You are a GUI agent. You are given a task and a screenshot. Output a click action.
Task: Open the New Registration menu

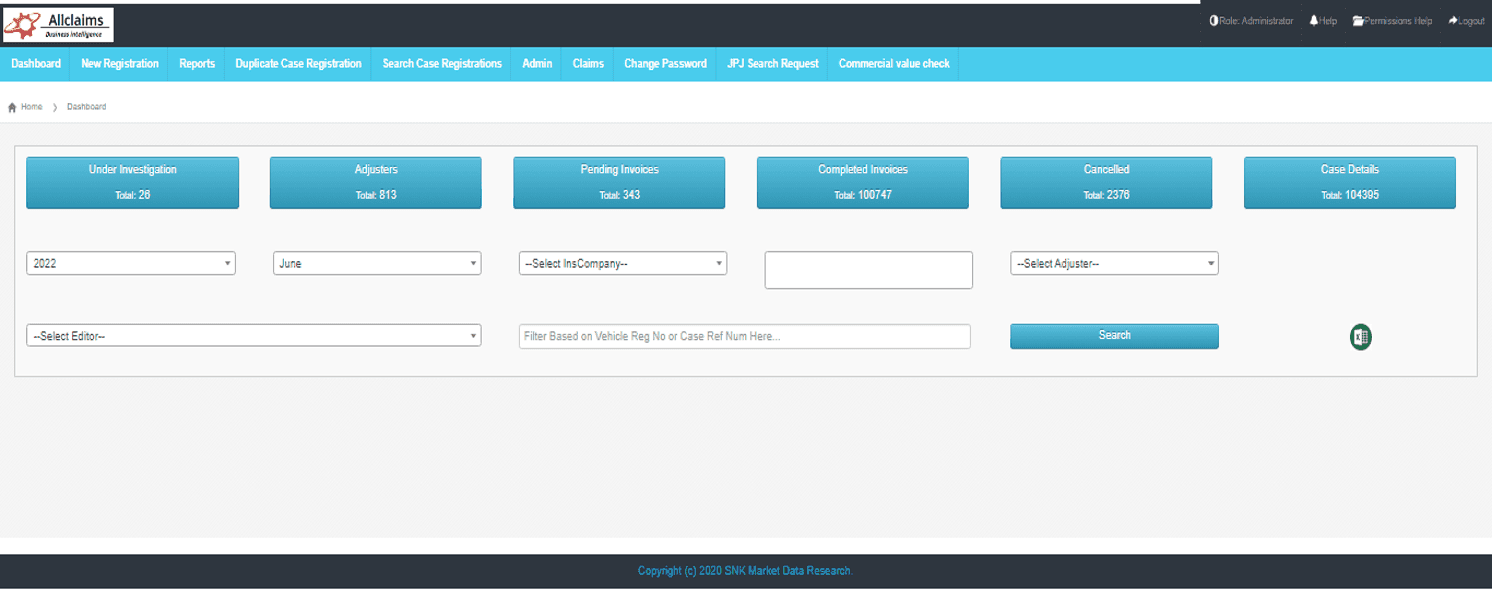[x=120, y=64]
